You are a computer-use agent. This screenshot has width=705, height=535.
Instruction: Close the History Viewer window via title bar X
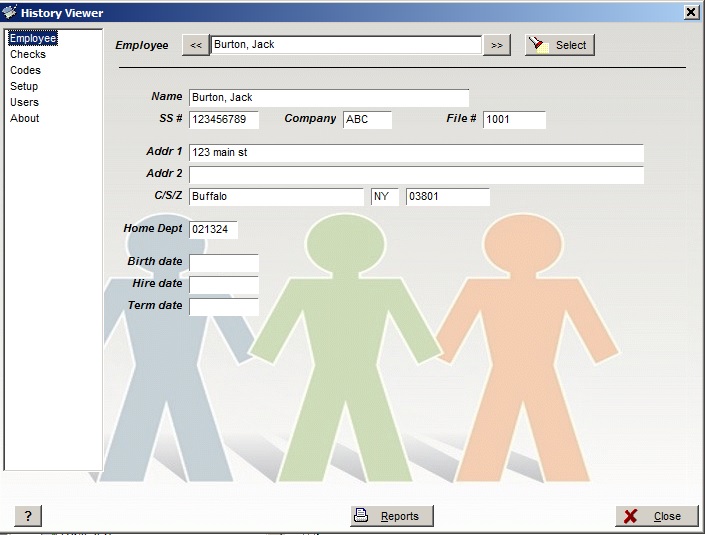[691, 12]
